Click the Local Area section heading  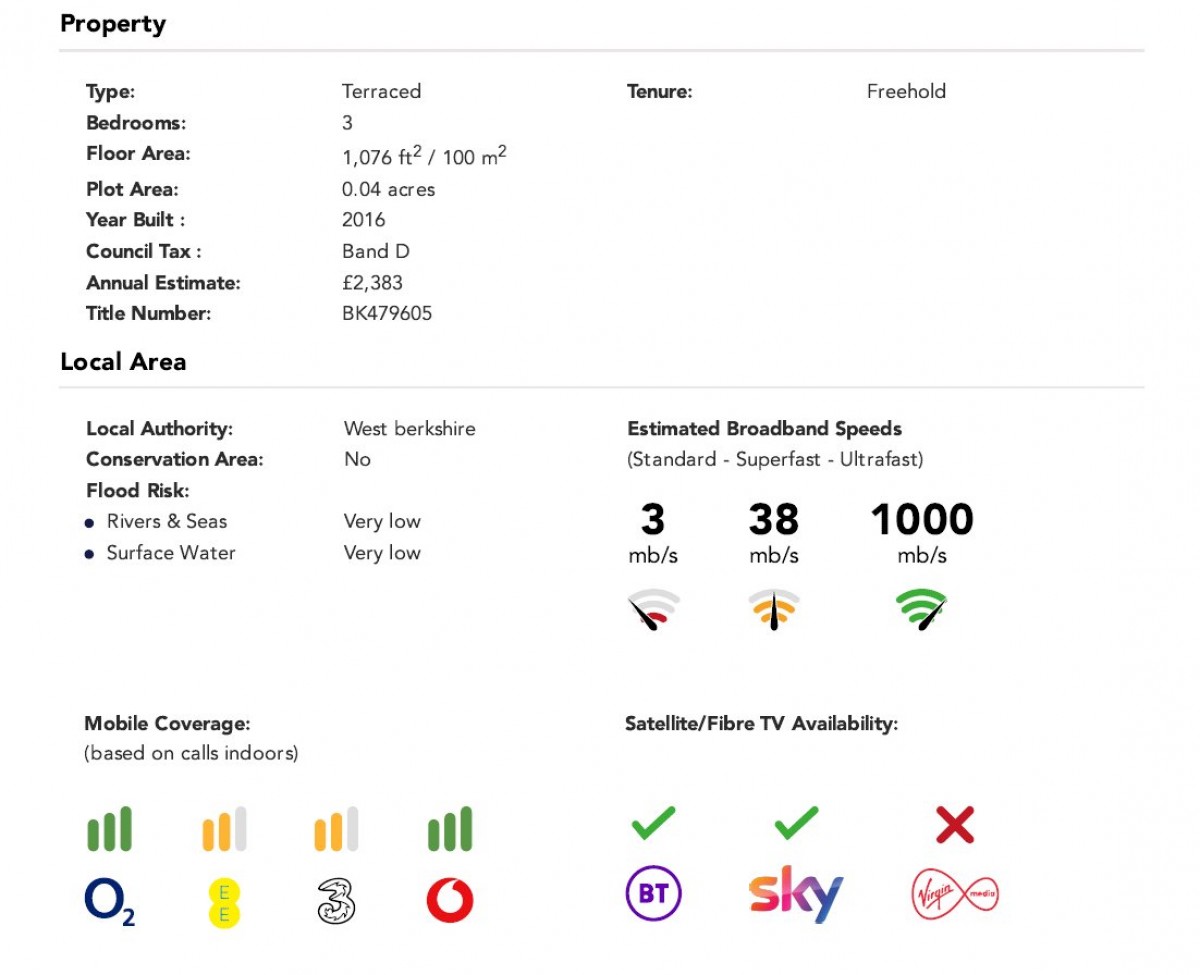point(123,362)
